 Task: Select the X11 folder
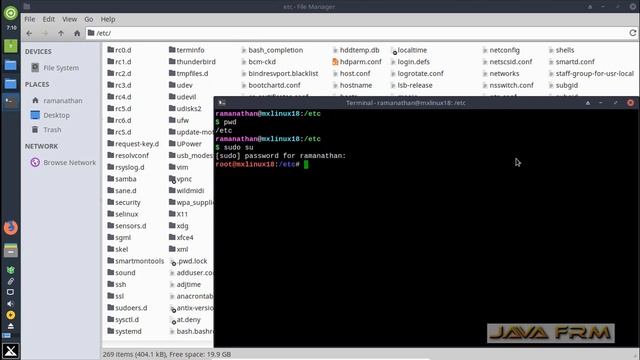click(178, 214)
